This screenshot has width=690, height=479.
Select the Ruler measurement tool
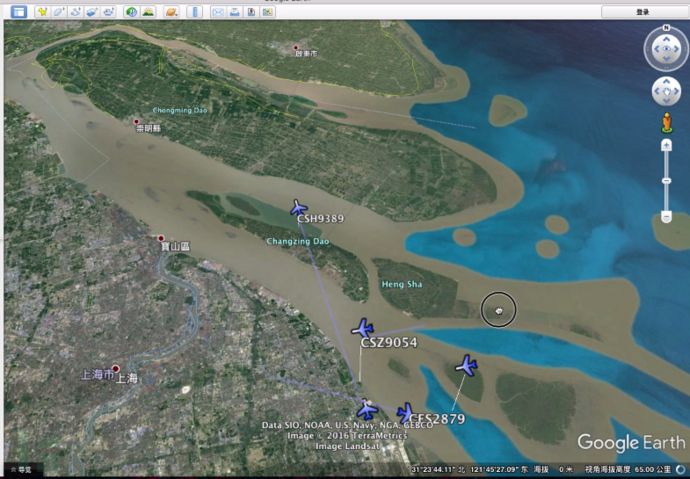pos(195,12)
